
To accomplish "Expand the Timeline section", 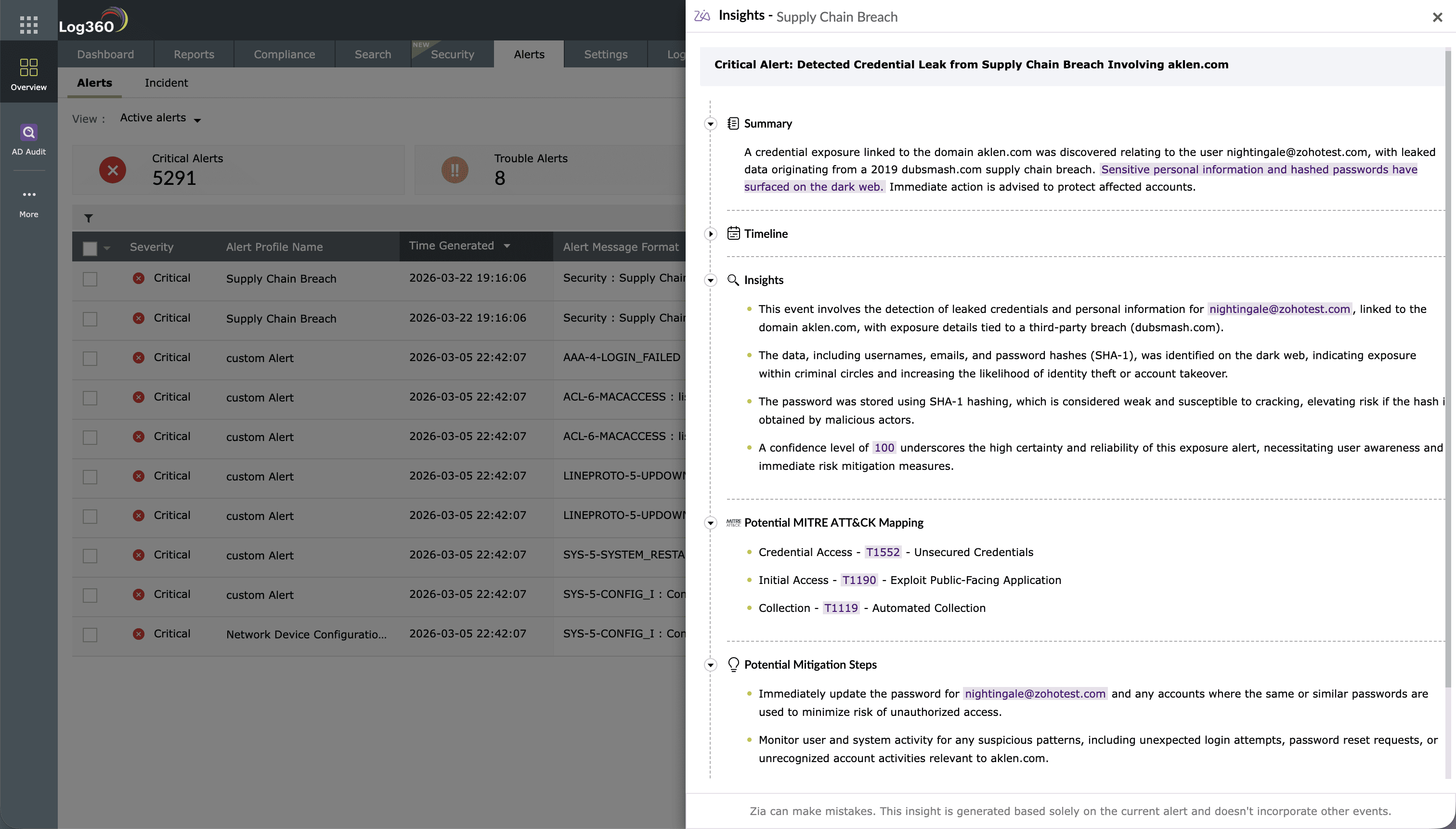I will pos(710,234).
